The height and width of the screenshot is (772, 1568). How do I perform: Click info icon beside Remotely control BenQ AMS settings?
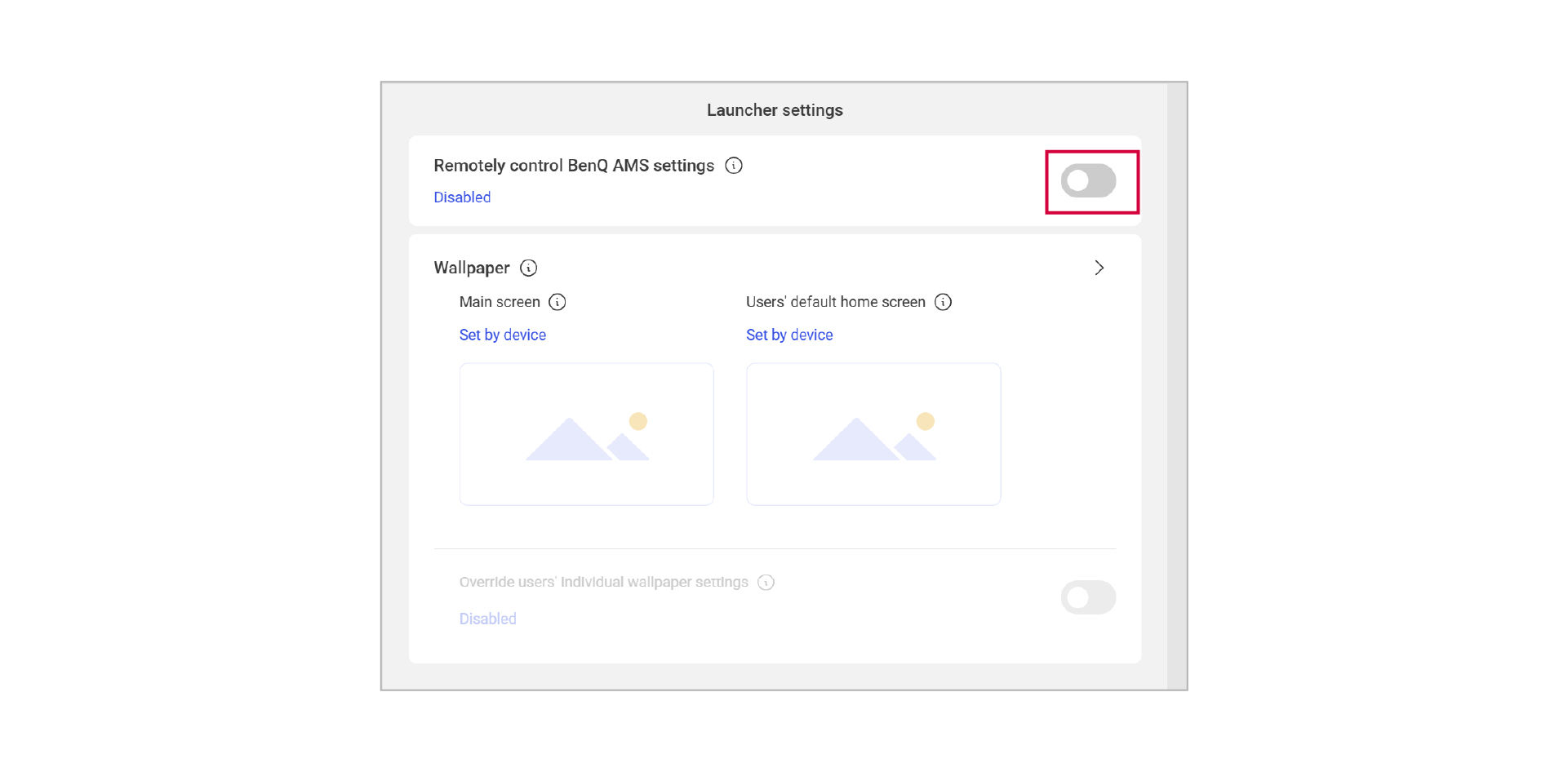pos(734,166)
